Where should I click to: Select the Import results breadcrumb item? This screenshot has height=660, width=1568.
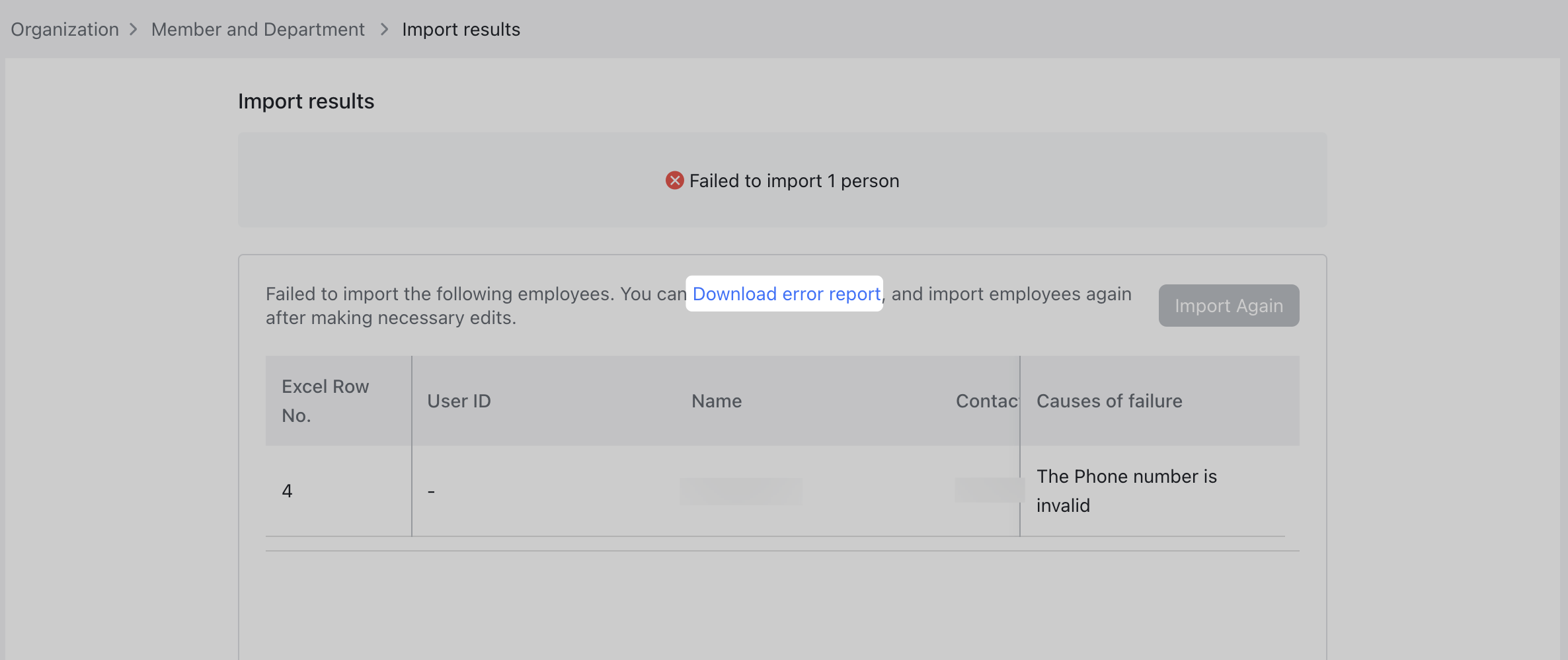coord(461,28)
